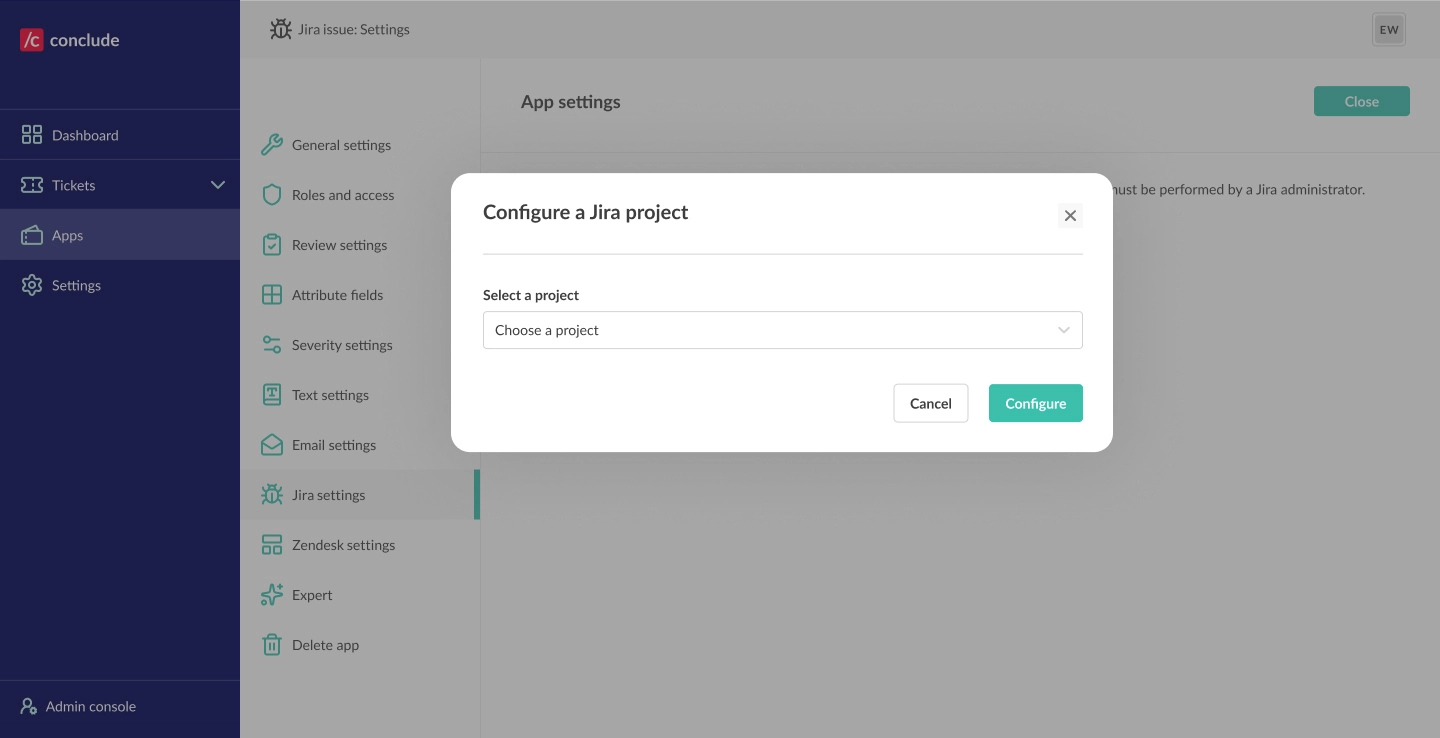Image resolution: width=1440 pixels, height=738 pixels.
Task: Open the Choose a project dropdown
Action: click(x=783, y=330)
